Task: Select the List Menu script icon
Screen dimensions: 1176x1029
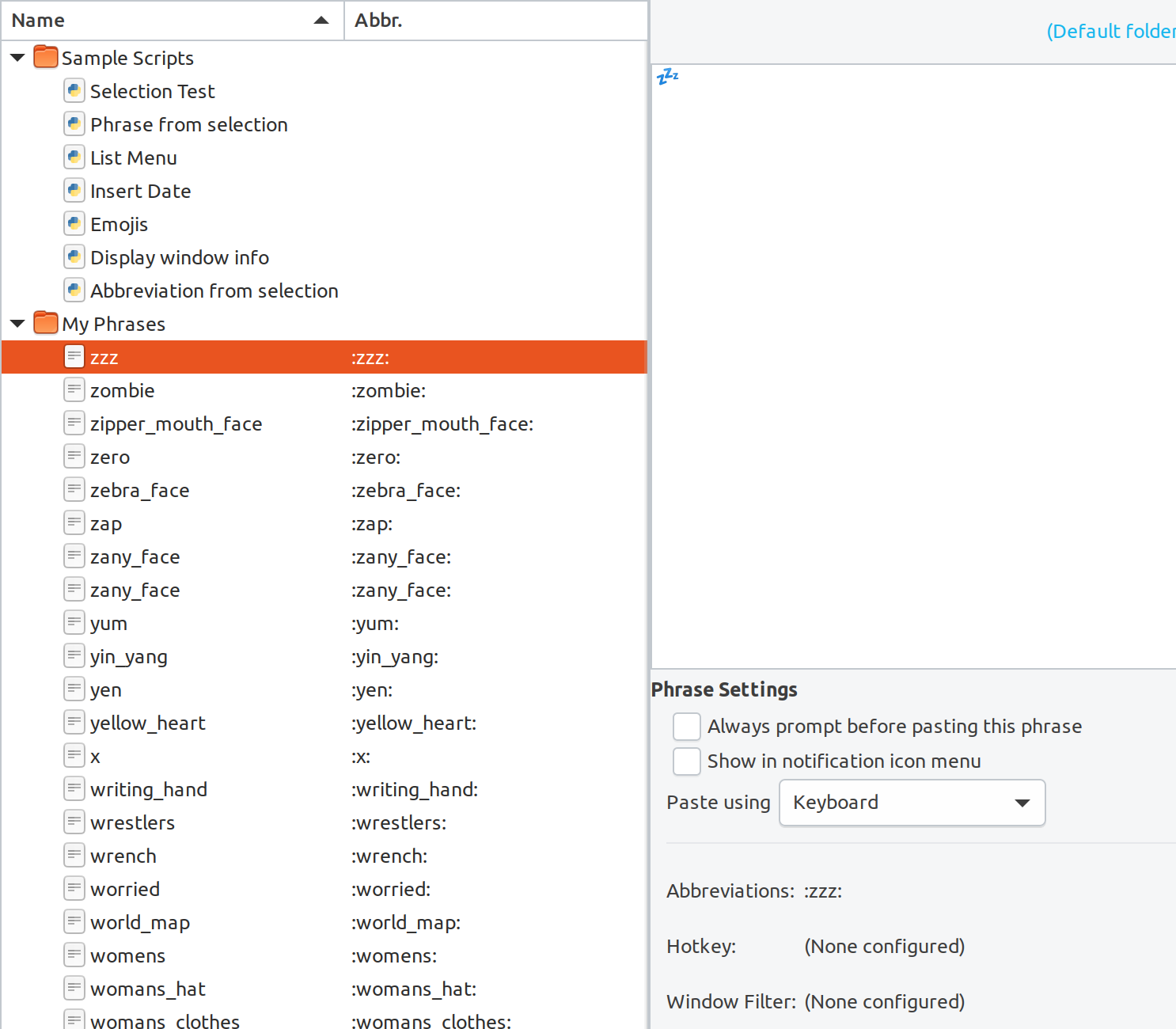Action: coord(74,157)
